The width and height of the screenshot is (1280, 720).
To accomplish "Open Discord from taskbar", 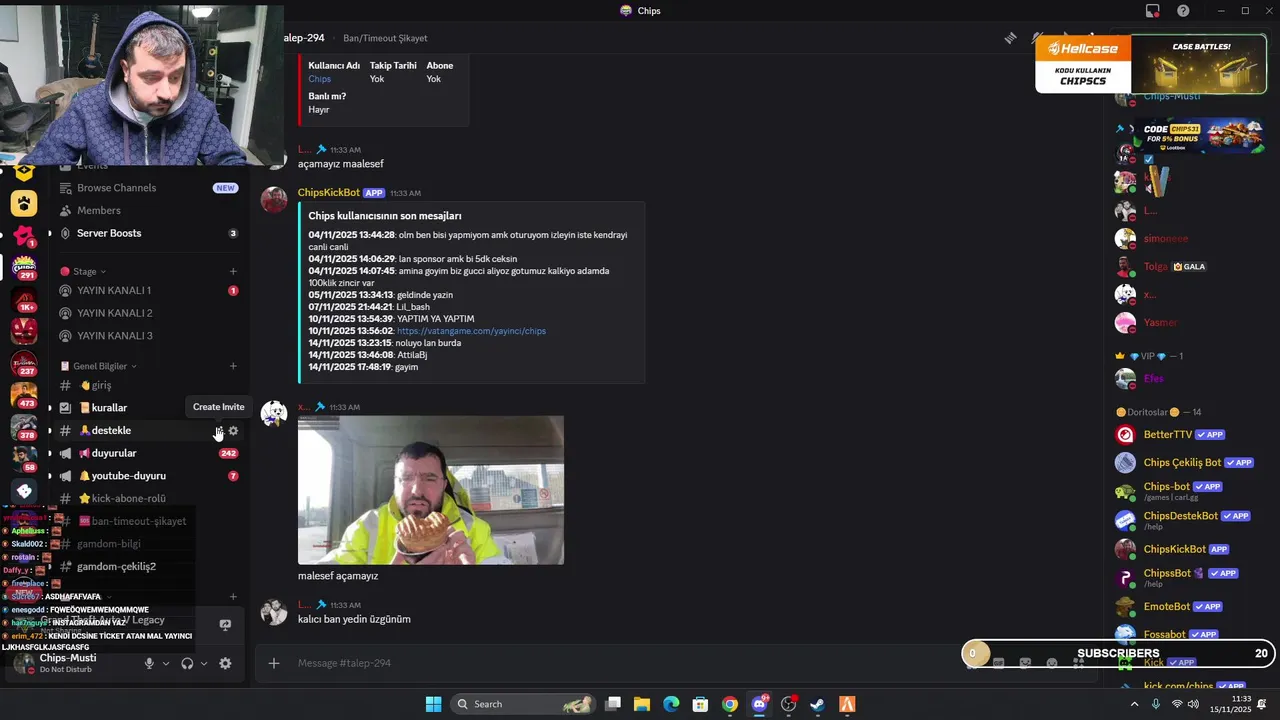I will click(x=759, y=704).
